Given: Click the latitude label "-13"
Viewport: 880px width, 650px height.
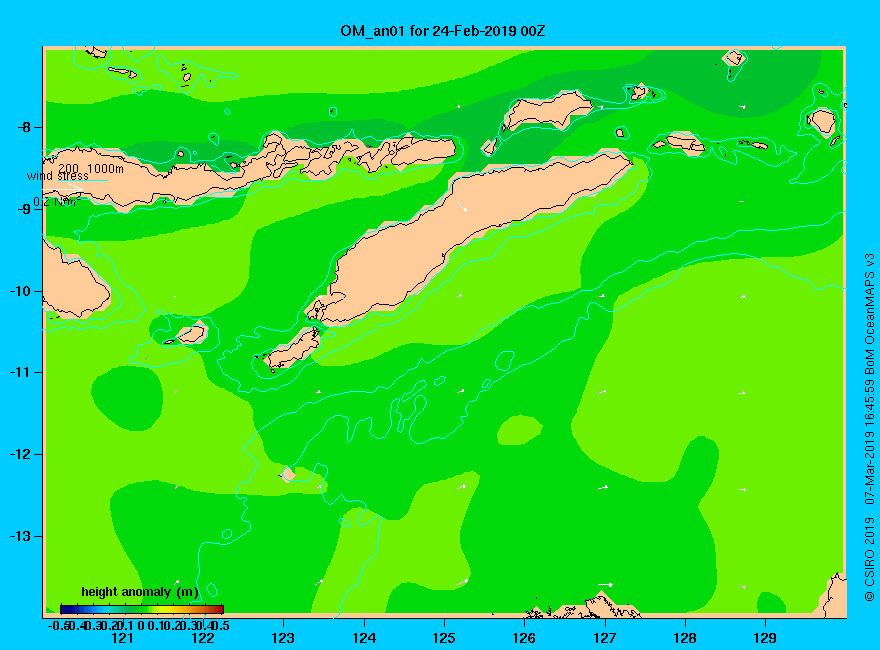Looking at the screenshot, I should pos(20,536).
